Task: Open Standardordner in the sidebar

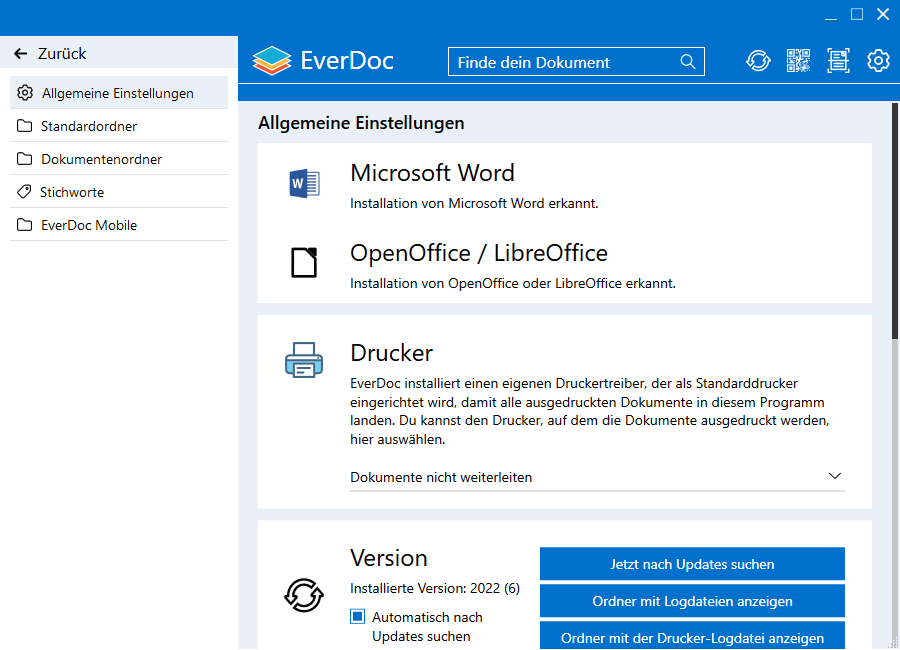Action: click(x=89, y=126)
